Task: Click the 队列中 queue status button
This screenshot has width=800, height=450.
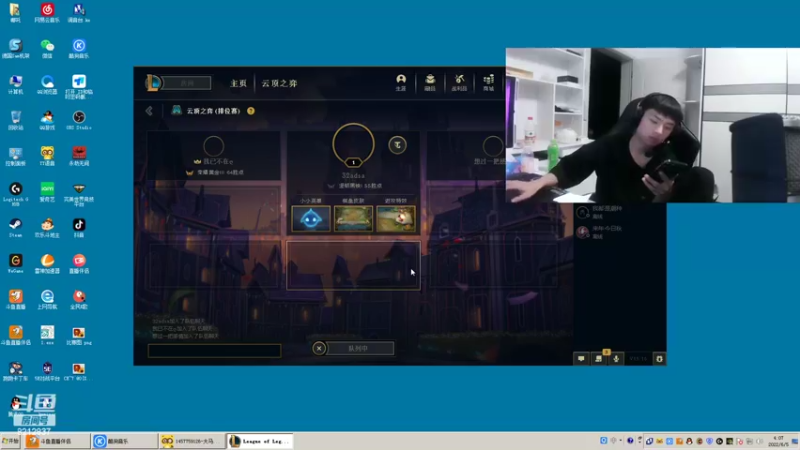Action: 358,348
